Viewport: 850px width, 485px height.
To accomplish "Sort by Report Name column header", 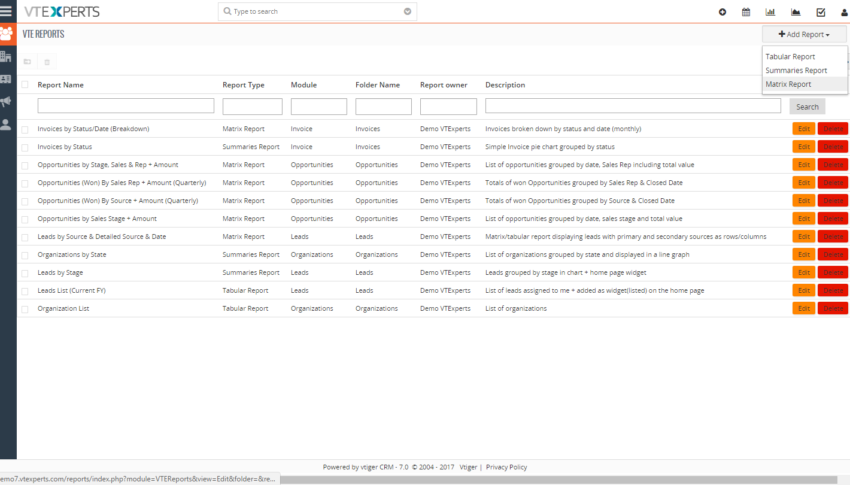I will point(60,85).
